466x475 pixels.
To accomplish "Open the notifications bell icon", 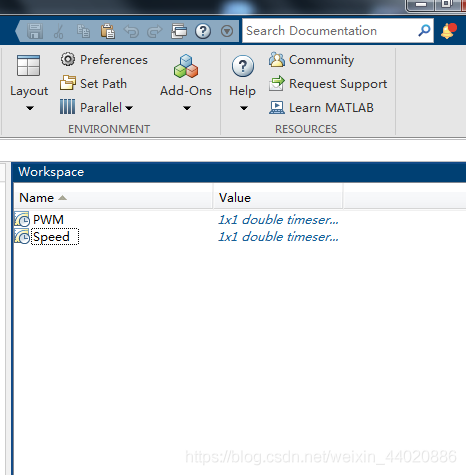I will point(448,31).
